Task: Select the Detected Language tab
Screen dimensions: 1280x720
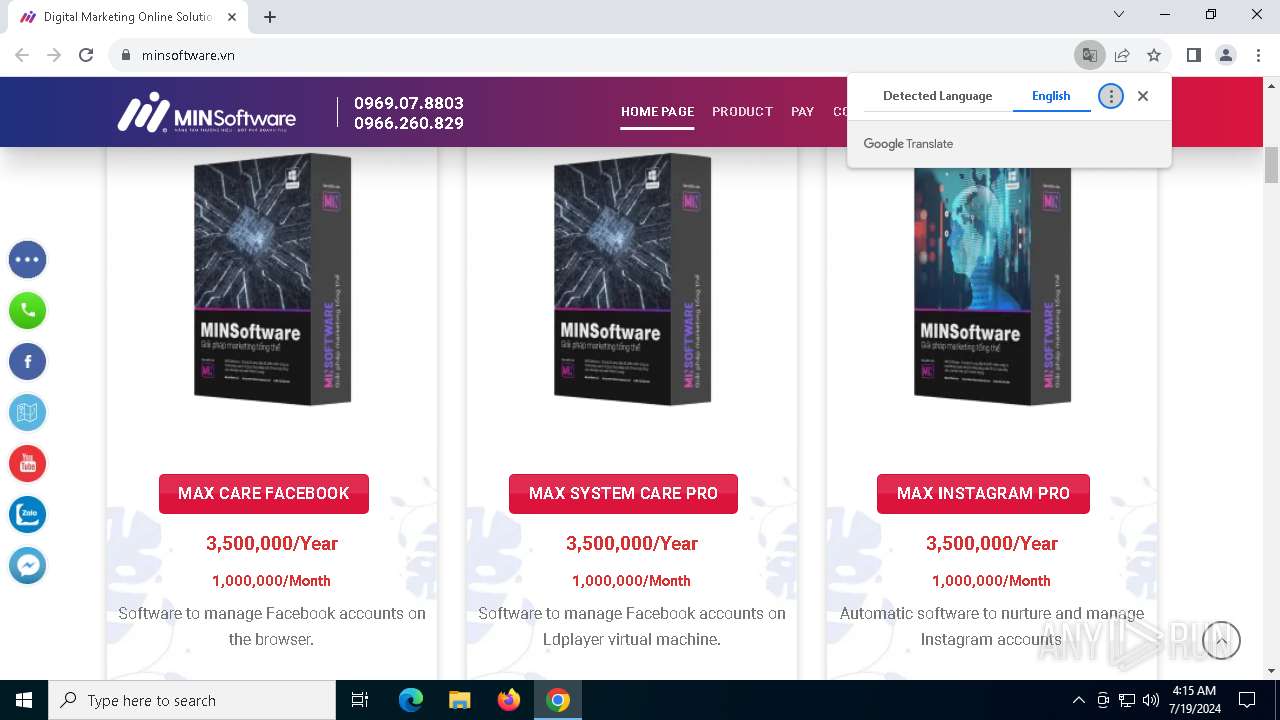Action: click(x=938, y=96)
